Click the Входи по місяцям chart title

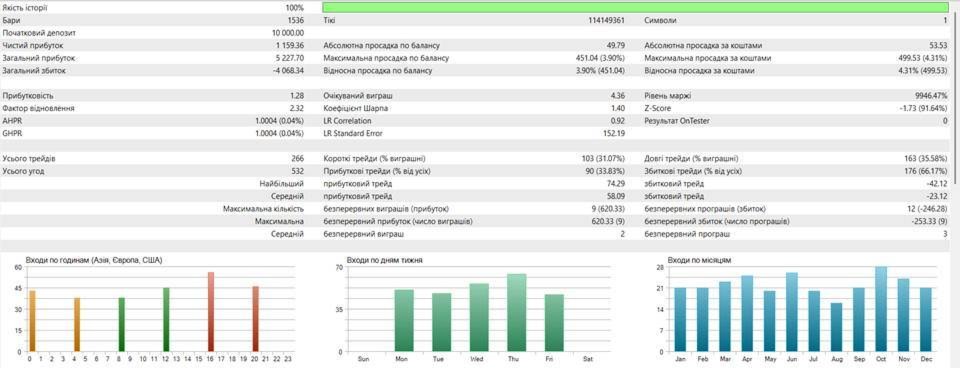click(x=700, y=260)
